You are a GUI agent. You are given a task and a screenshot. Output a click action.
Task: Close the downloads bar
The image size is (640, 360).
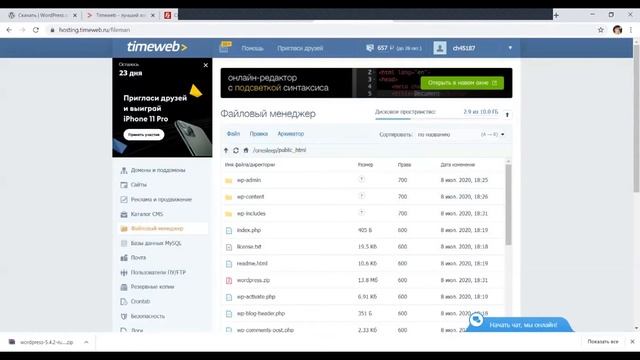click(x=632, y=342)
